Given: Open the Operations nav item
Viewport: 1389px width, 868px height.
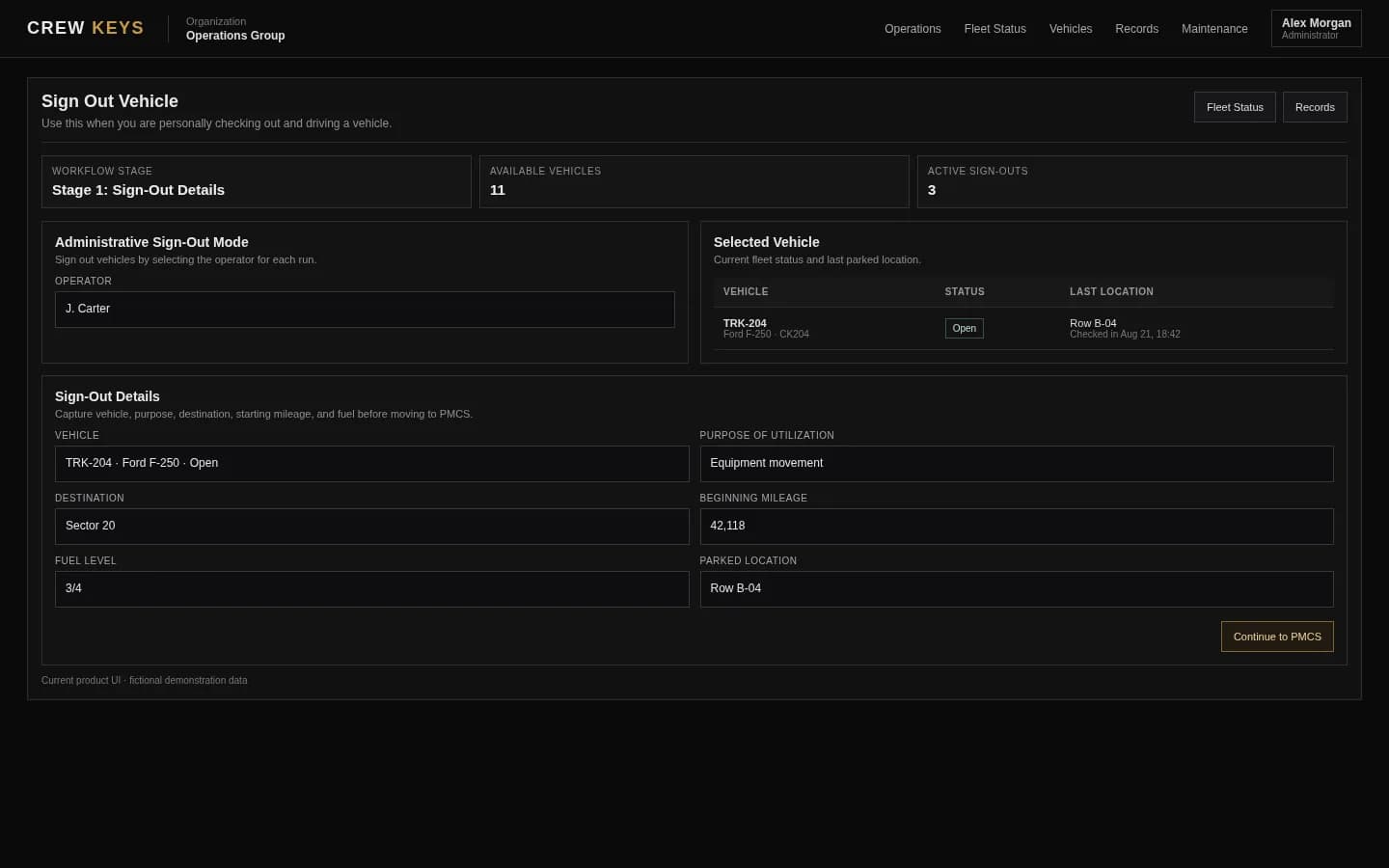Looking at the screenshot, I should coord(912,29).
